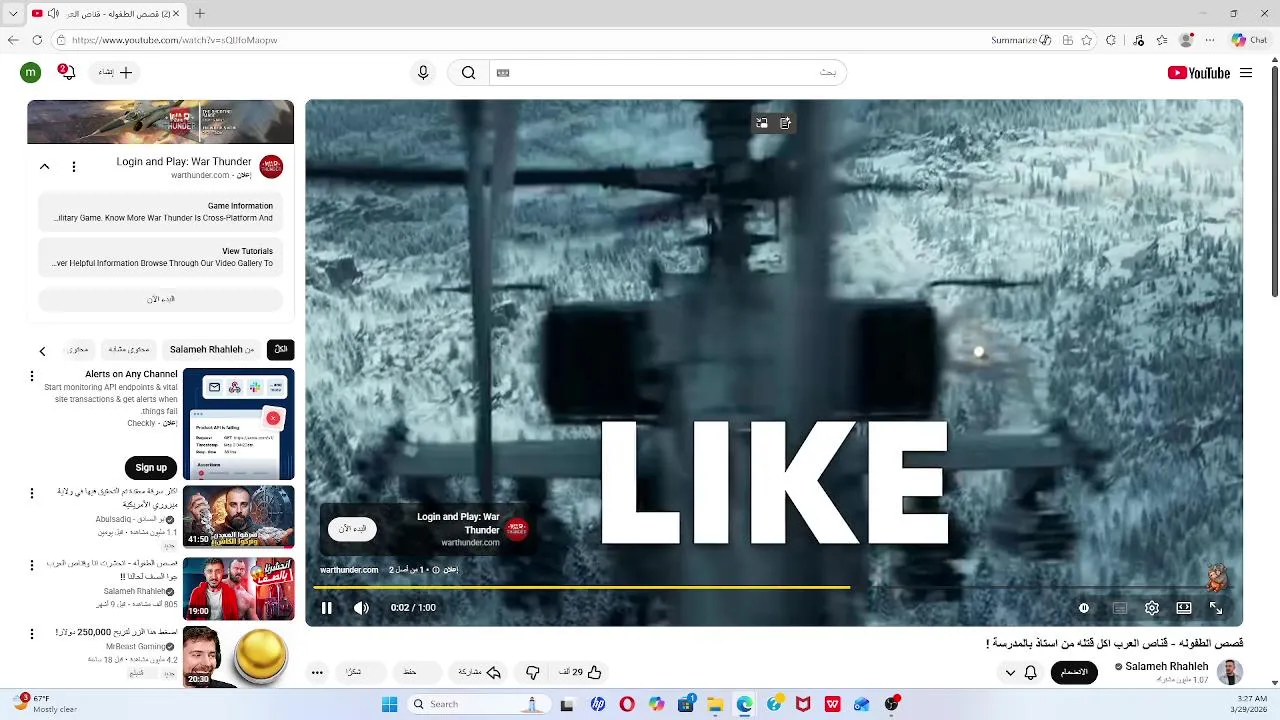The image size is (1280, 720).
Task: Open options for MrBeast Gaming video
Action: 32,634
